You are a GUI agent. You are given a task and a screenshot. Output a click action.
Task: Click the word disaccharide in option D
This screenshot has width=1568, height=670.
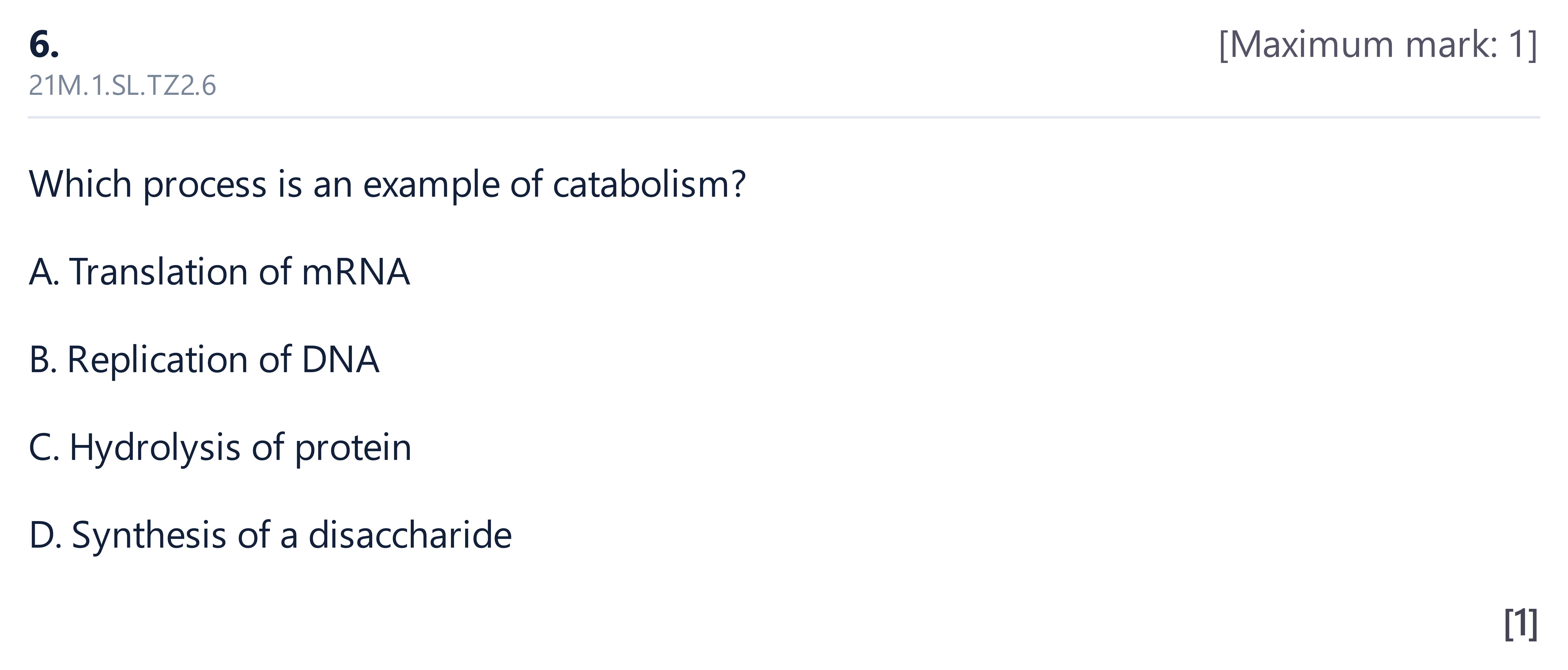click(410, 535)
